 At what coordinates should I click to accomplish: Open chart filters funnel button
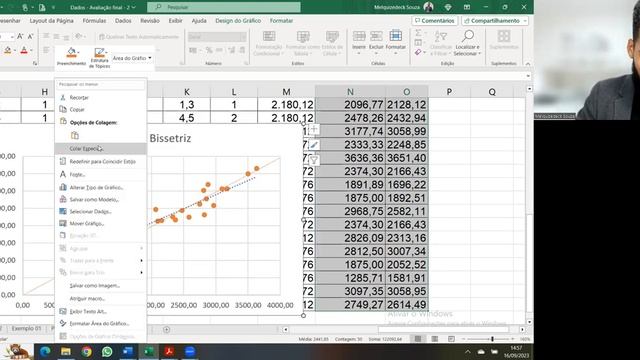[x=314, y=160]
